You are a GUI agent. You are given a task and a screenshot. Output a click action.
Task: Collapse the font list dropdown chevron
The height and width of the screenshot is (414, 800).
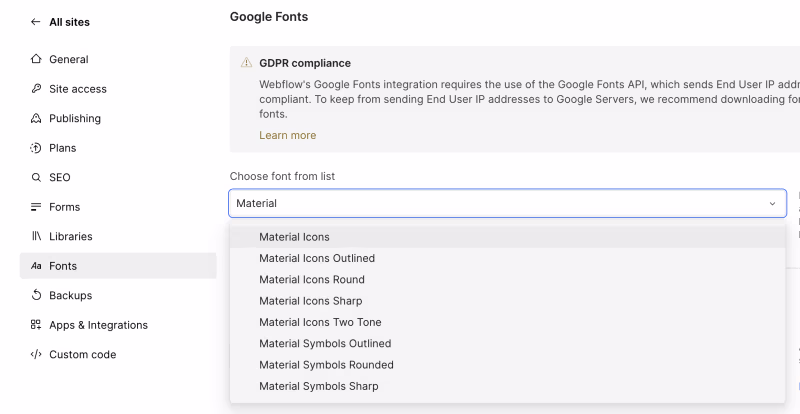tap(772, 203)
